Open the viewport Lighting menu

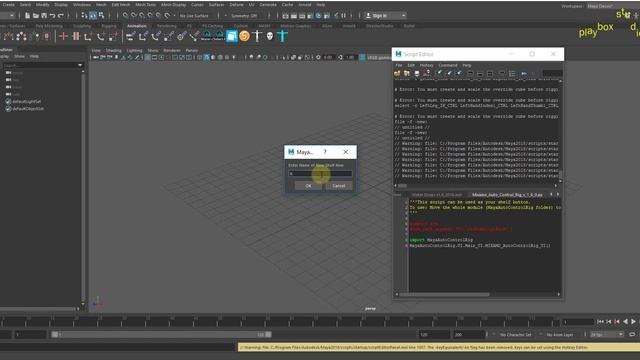[x=134, y=51]
